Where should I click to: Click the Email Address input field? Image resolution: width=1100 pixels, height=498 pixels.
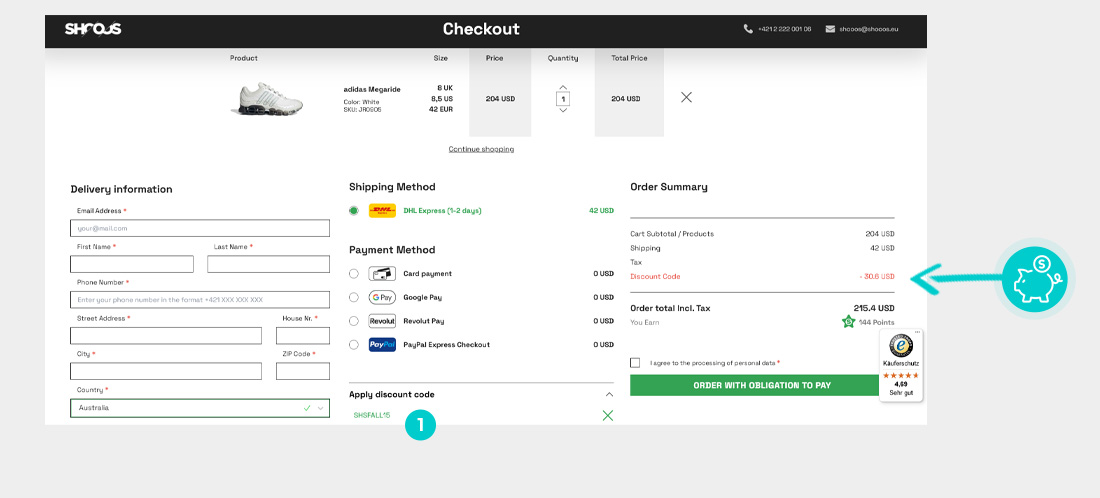(x=200, y=228)
